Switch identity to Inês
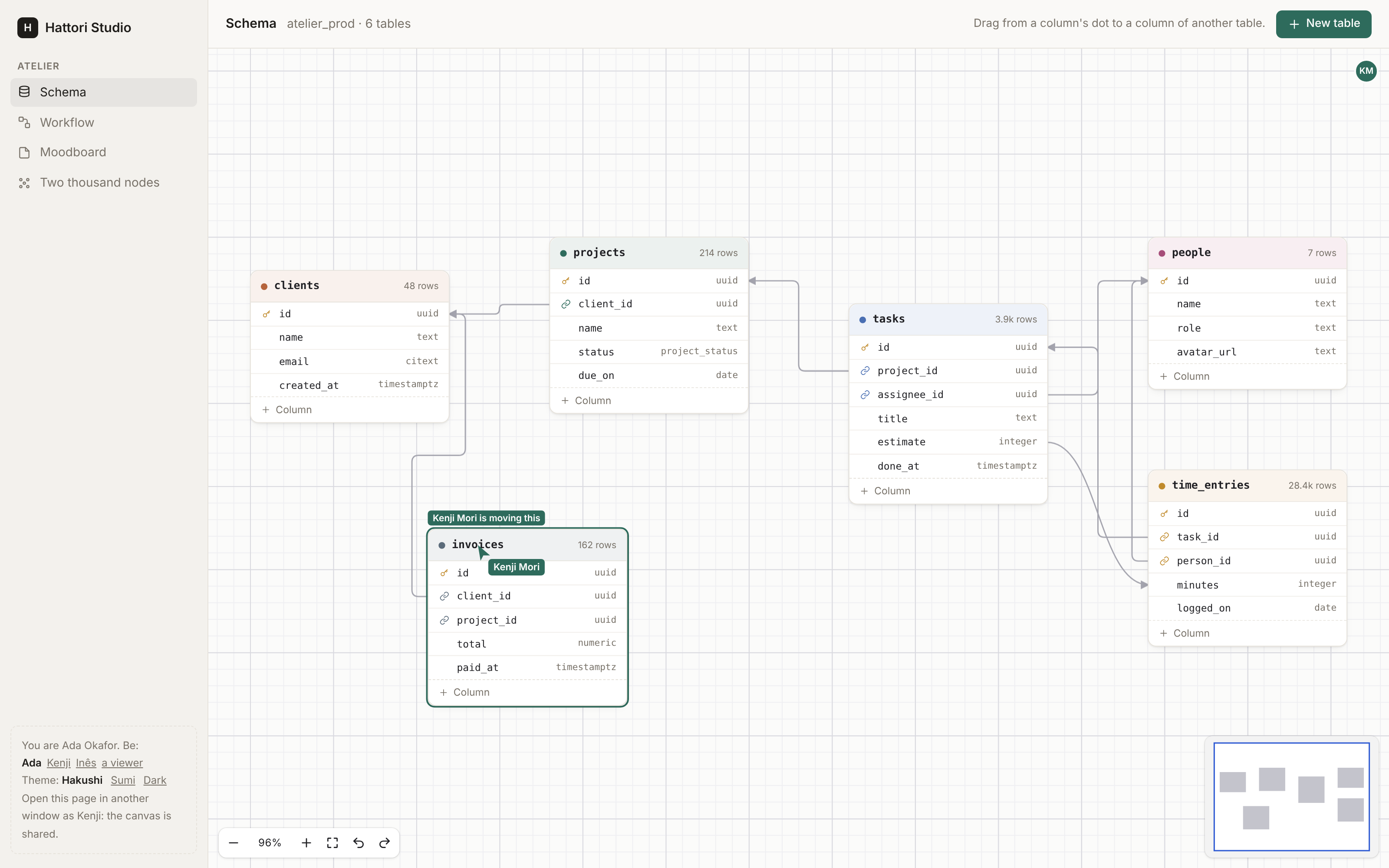Image resolution: width=1389 pixels, height=868 pixels. 86,763
